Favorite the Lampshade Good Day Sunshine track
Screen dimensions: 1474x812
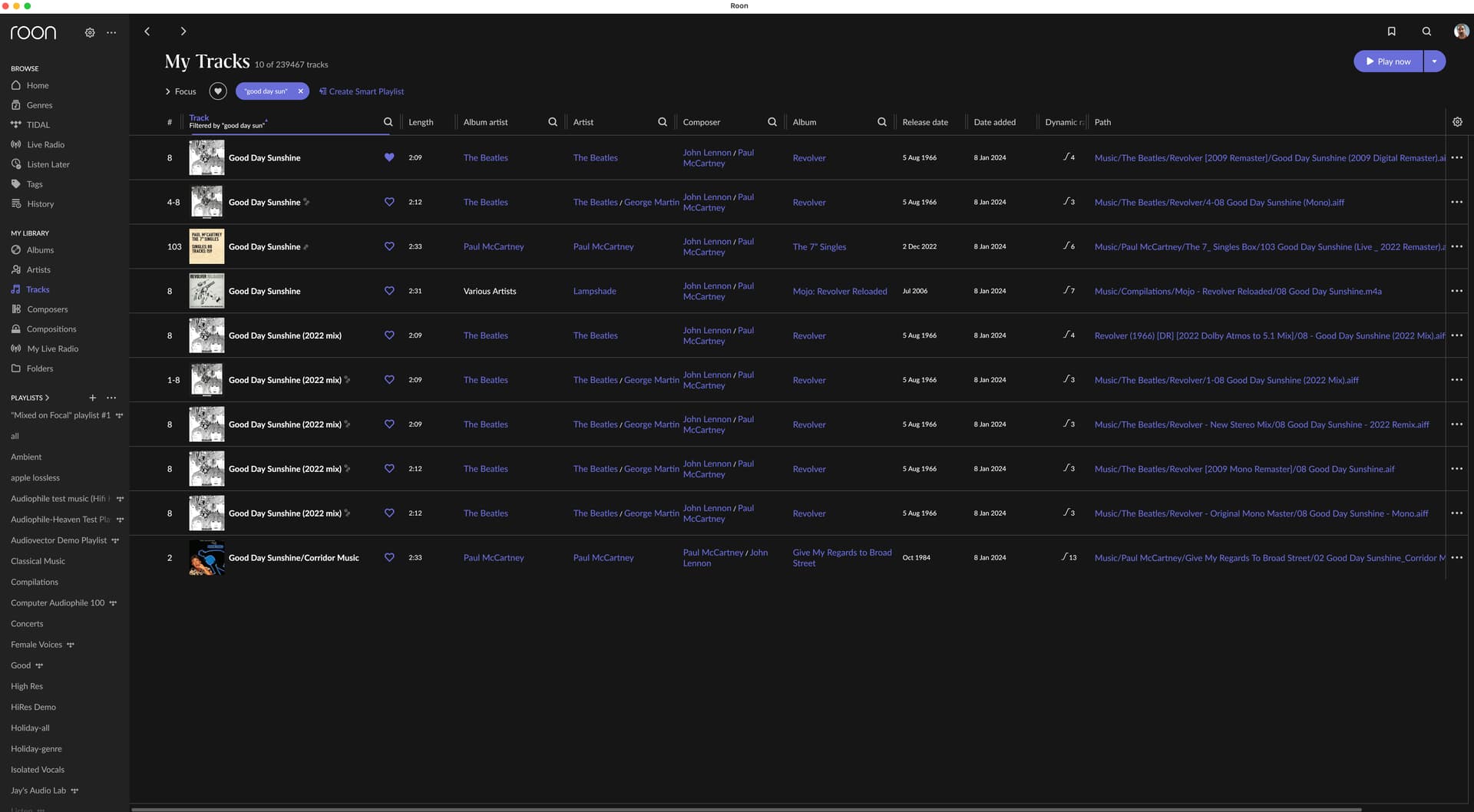[389, 291]
